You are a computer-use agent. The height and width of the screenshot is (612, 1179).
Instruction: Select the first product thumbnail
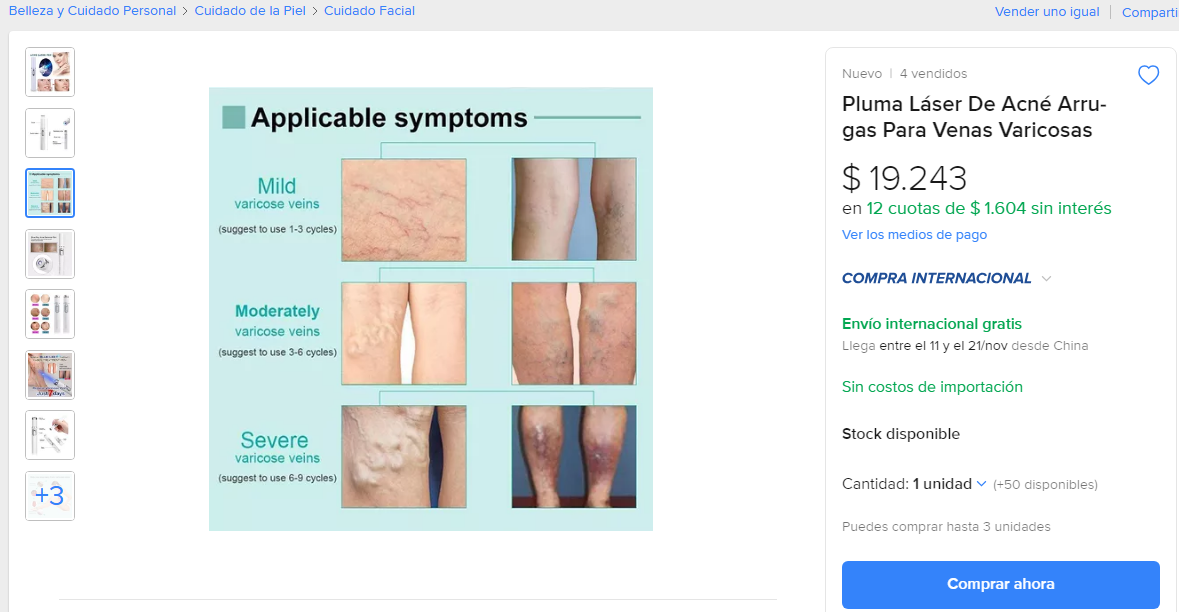(50, 72)
